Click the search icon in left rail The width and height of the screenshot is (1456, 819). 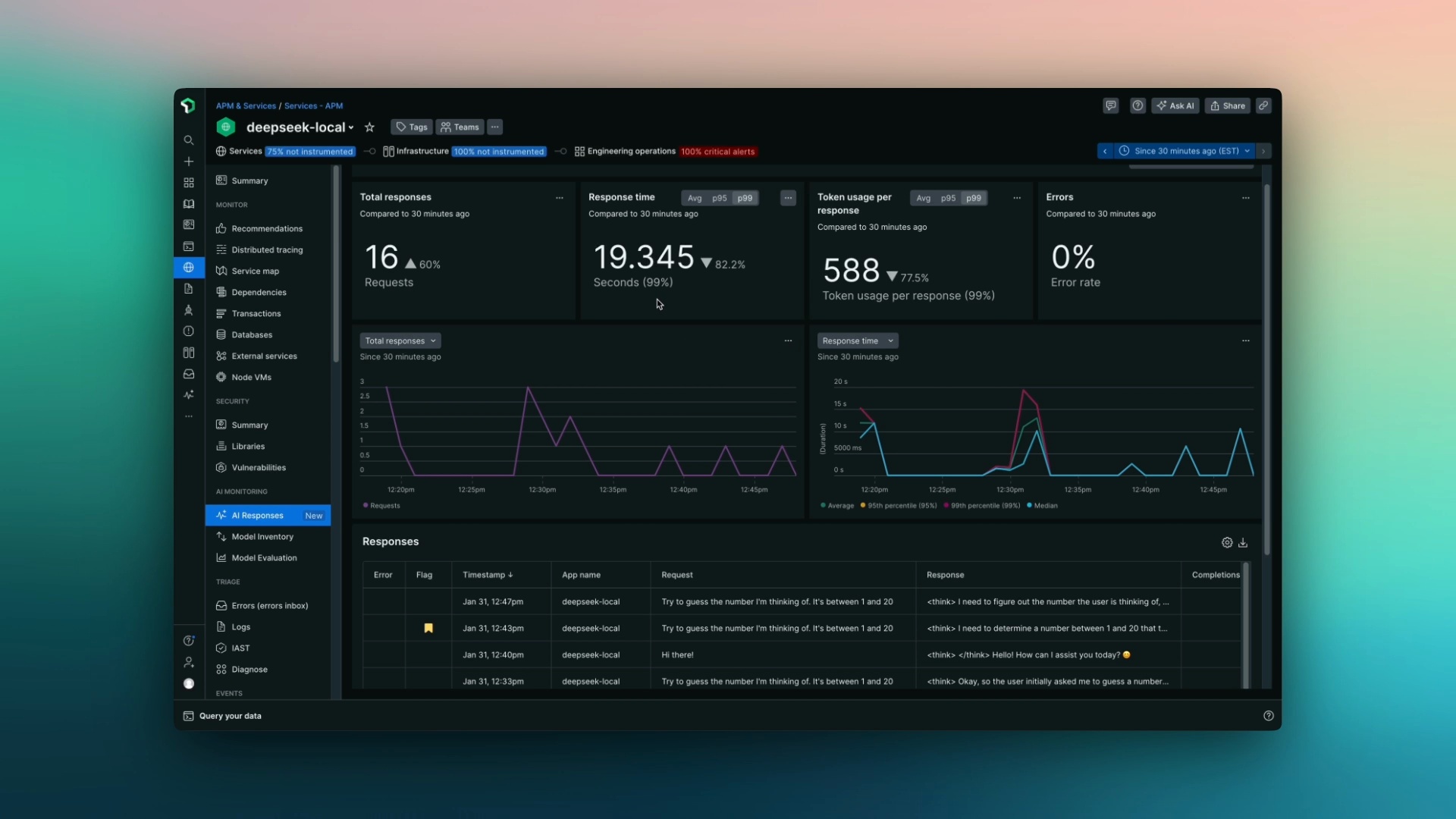(189, 140)
